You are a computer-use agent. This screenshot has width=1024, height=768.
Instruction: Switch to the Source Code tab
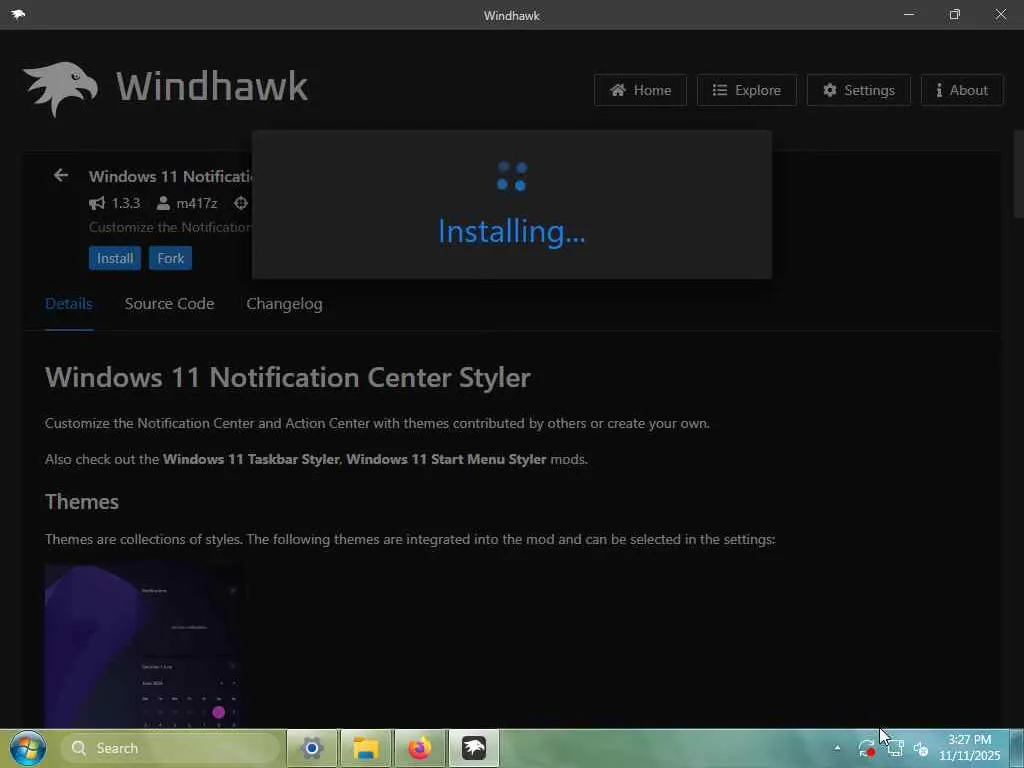(169, 304)
